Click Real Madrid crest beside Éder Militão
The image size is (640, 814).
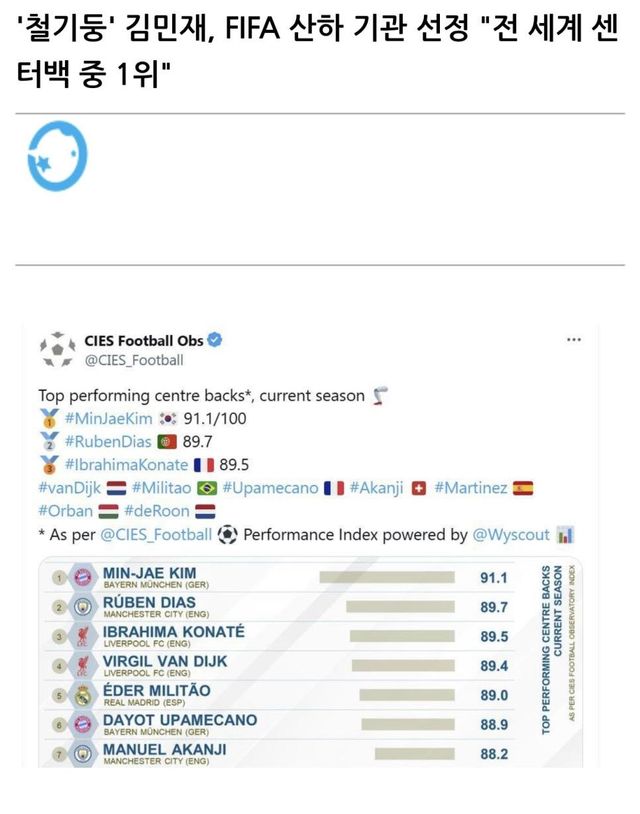(84, 695)
